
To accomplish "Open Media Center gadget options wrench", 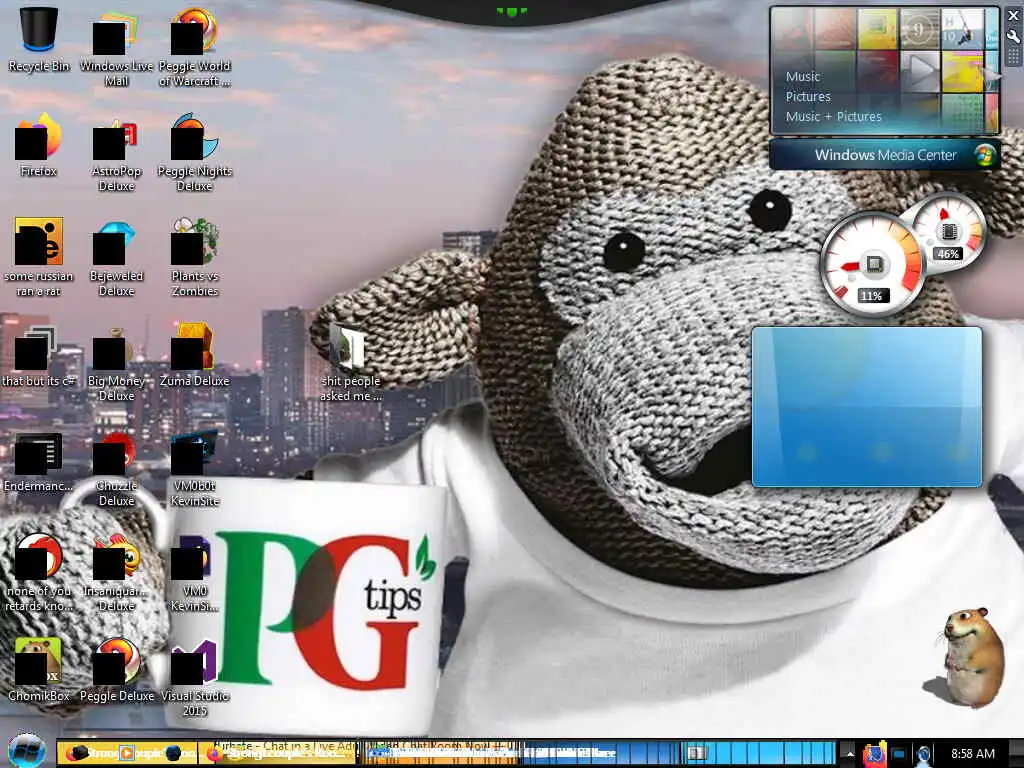I will 1014,37.
